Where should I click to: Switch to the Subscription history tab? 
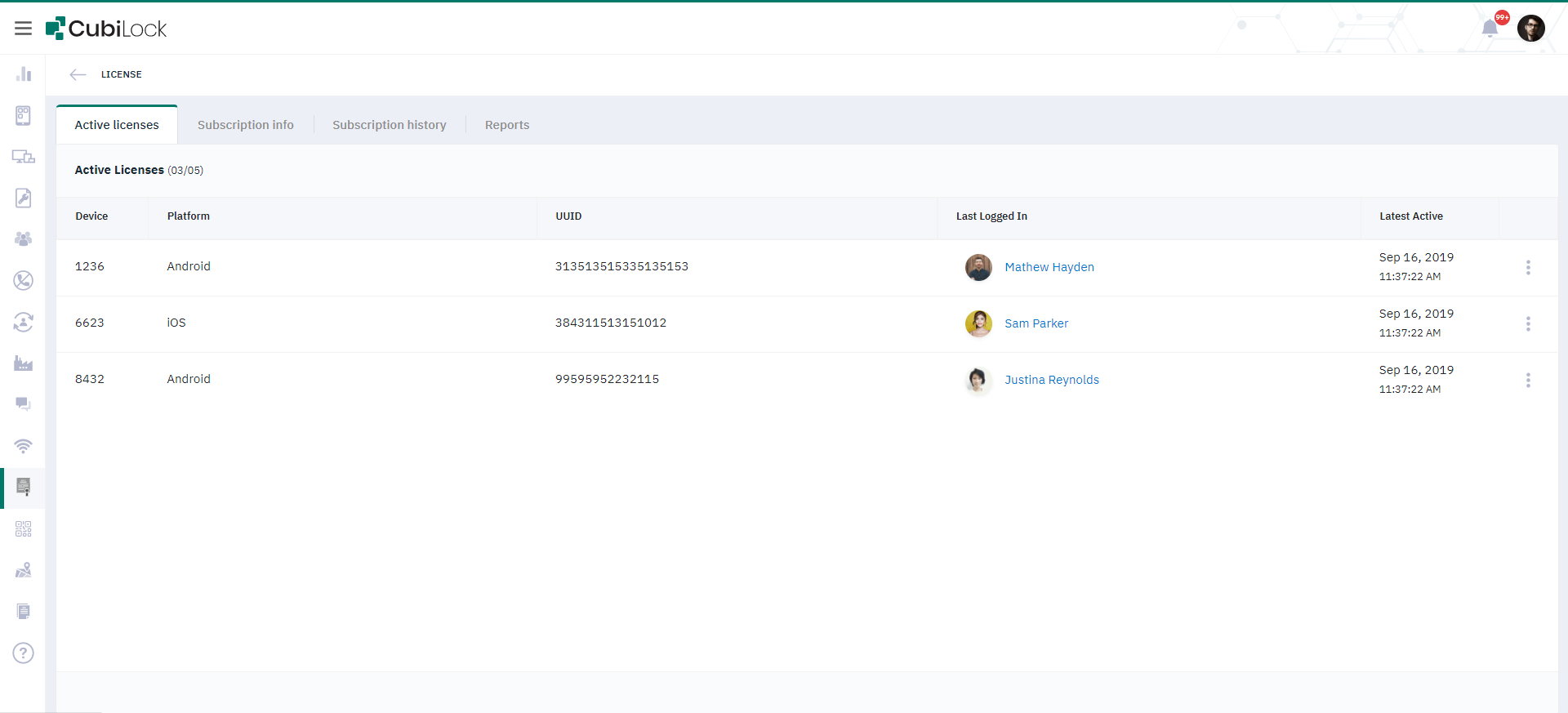[x=389, y=125]
